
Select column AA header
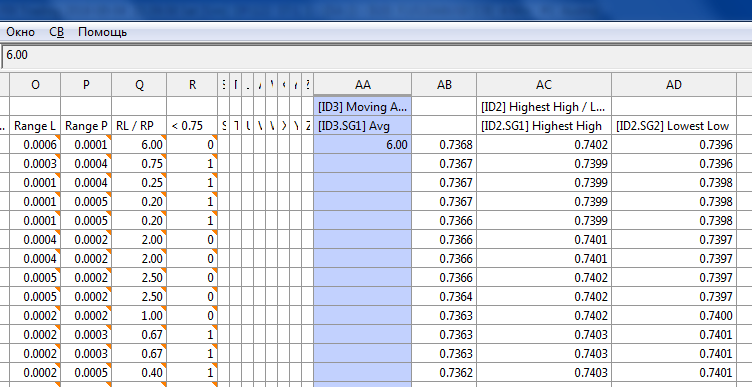(363, 85)
